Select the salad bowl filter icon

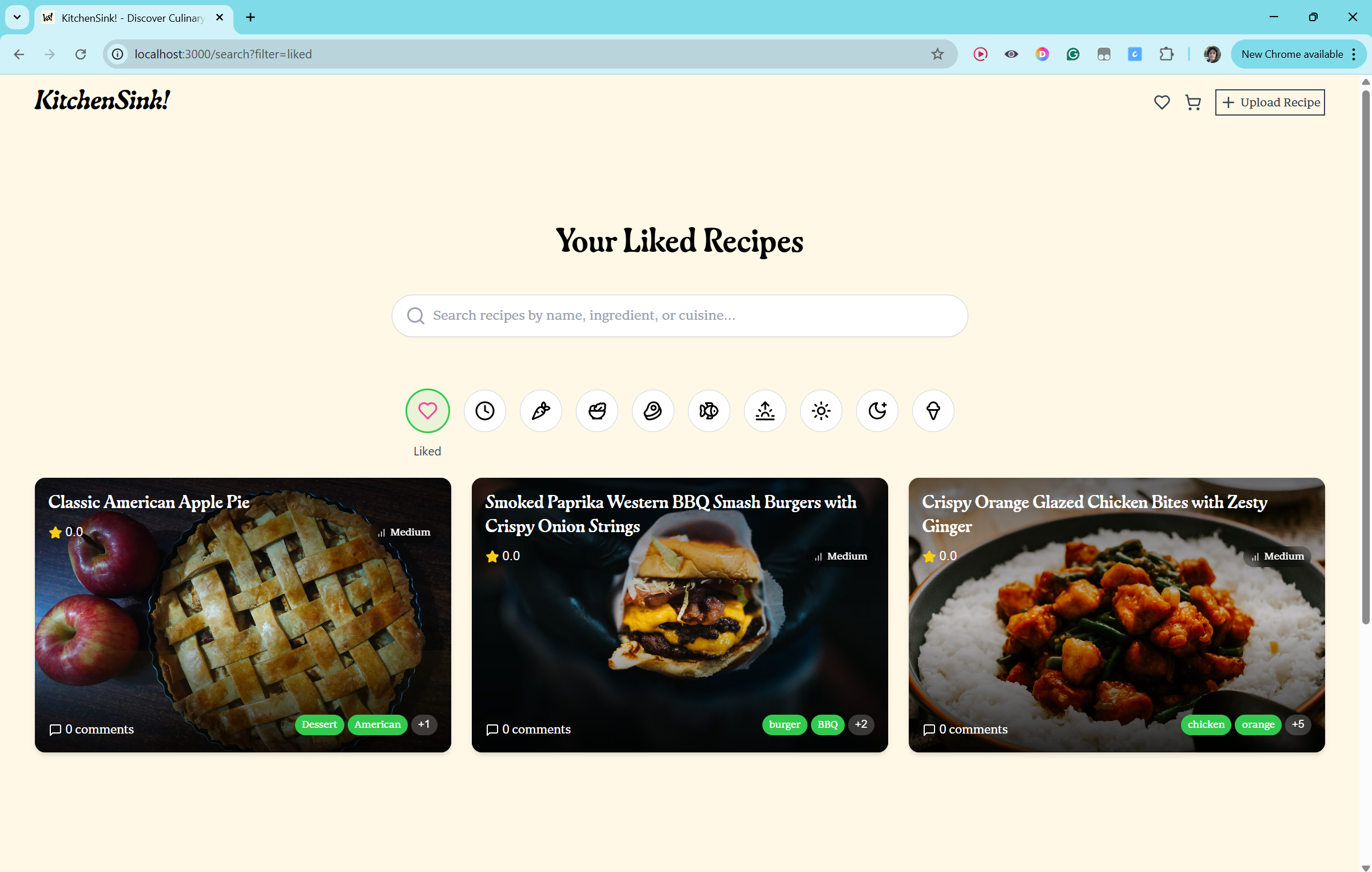pyautogui.click(x=596, y=410)
